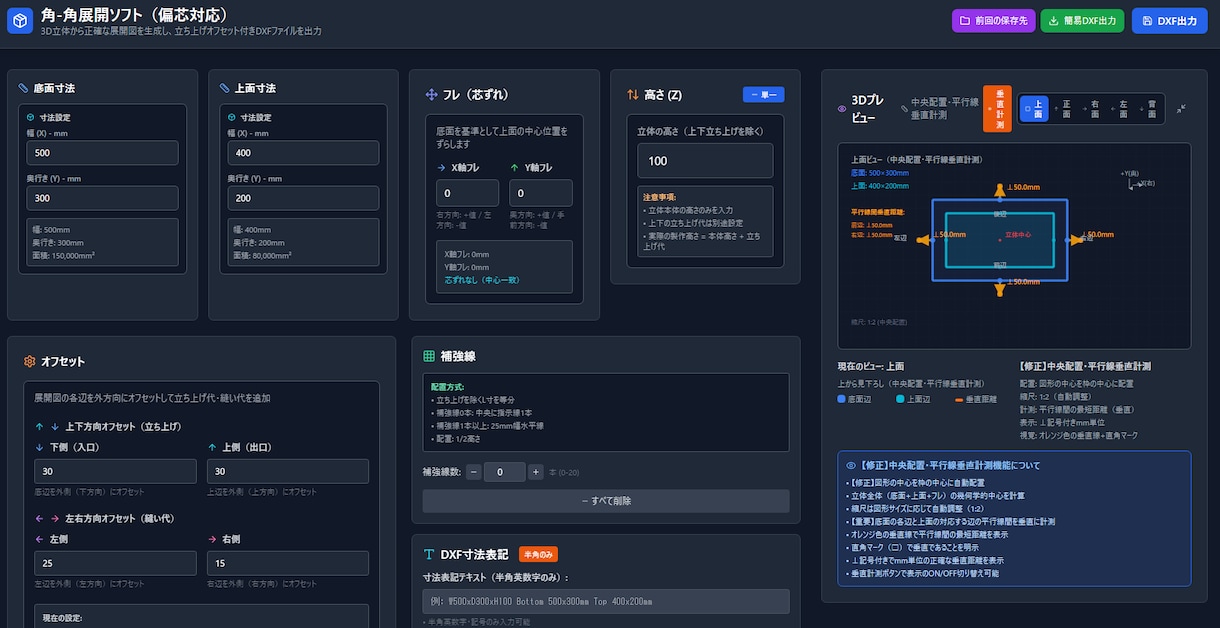The height and width of the screenshot is (628, 1220).
Task: Switch to the 背面 view tab
Action: coord(1148,109)
